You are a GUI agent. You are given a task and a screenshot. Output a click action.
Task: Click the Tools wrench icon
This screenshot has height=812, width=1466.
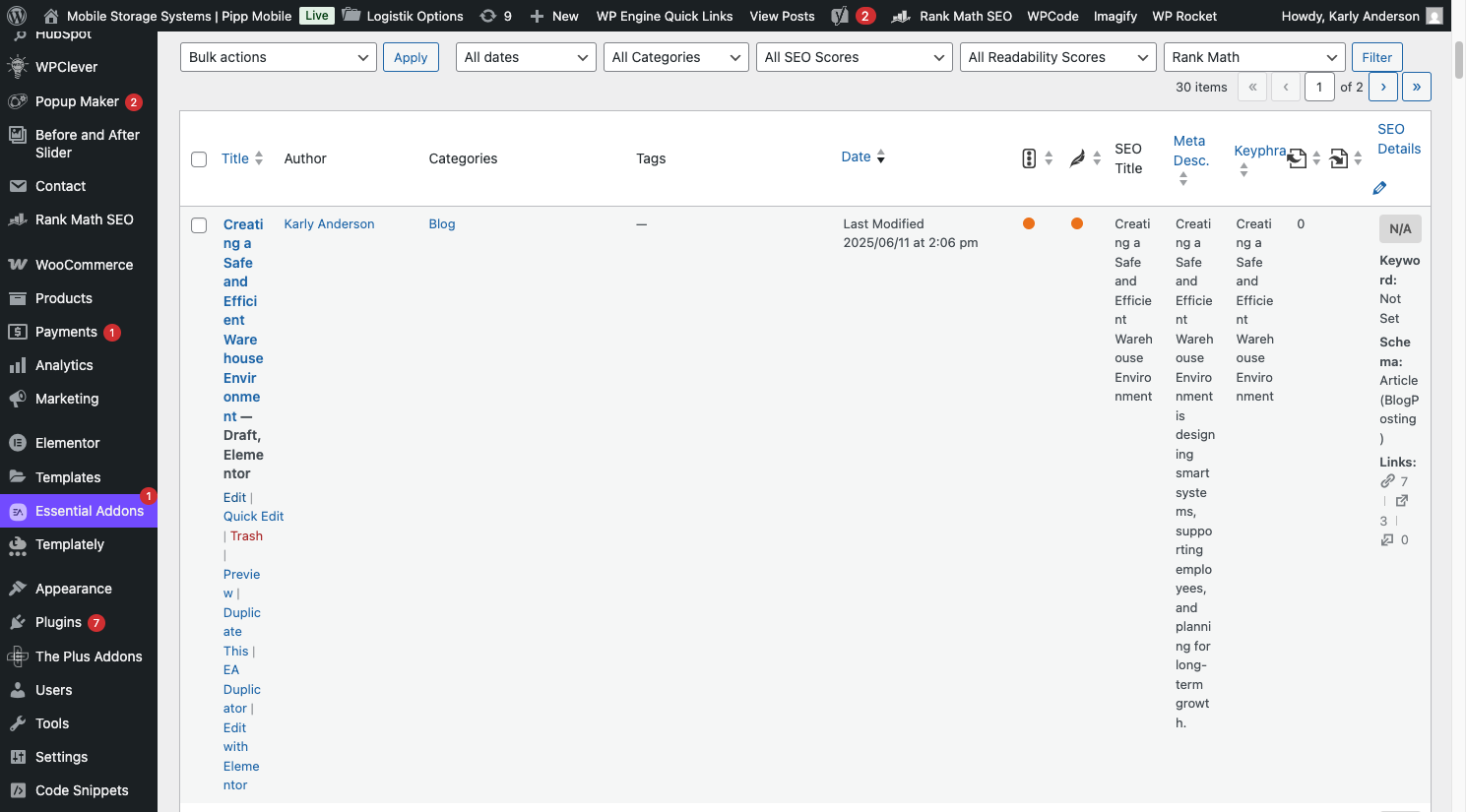tap(18, 723)
